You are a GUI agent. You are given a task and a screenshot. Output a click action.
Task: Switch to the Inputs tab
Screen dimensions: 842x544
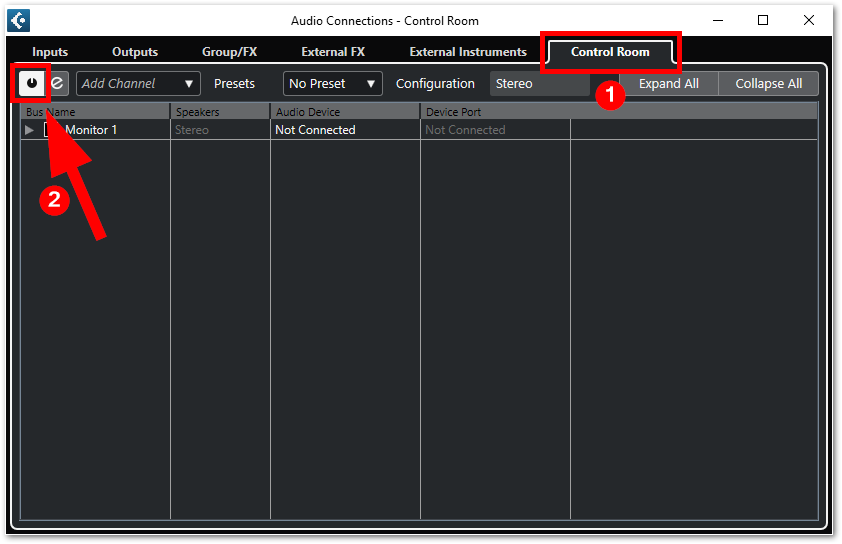pos(50,52)
